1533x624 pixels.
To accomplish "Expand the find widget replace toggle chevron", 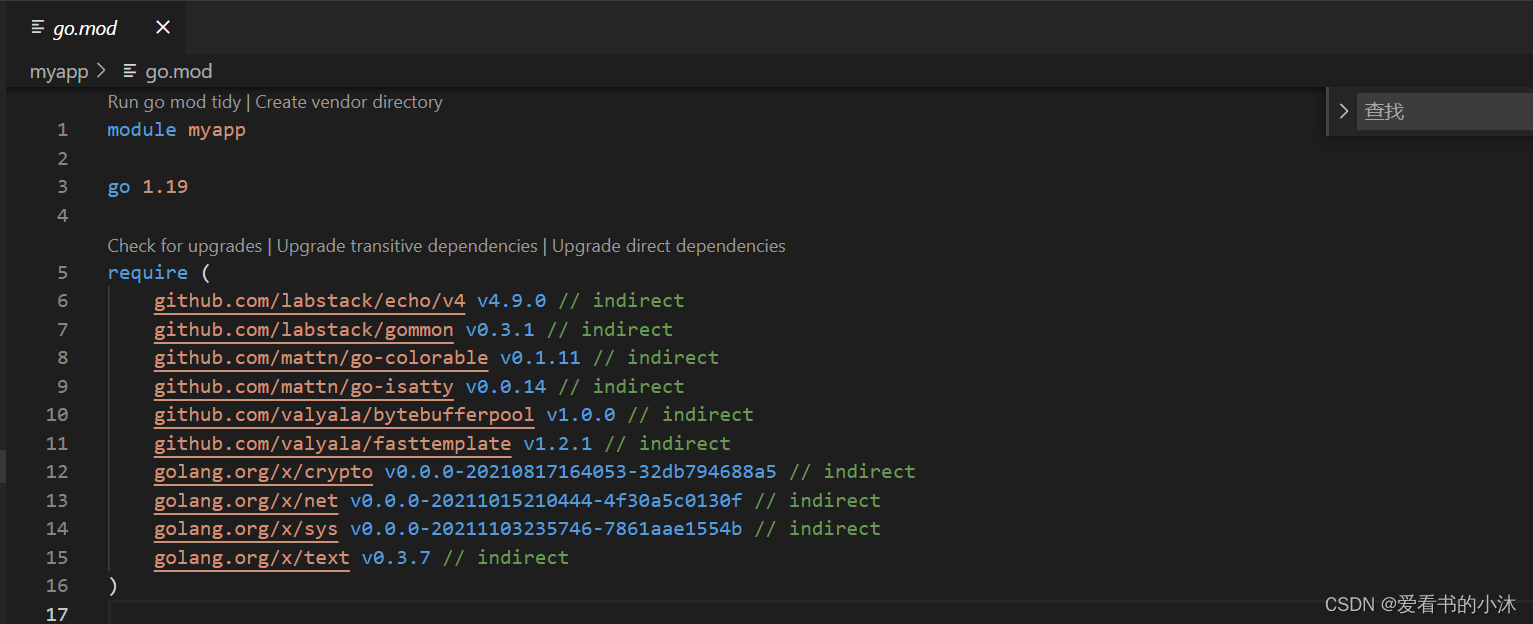I will (x=1343, y=111).
